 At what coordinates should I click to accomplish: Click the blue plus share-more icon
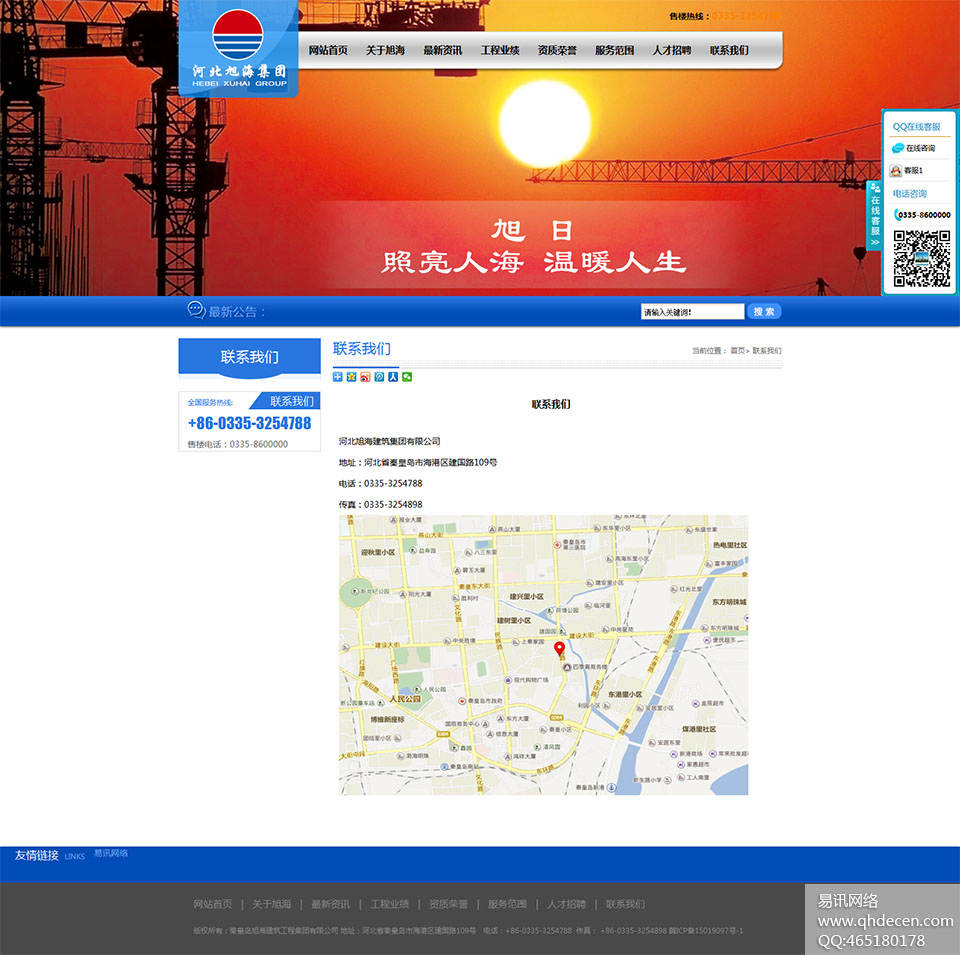(338, 377)
